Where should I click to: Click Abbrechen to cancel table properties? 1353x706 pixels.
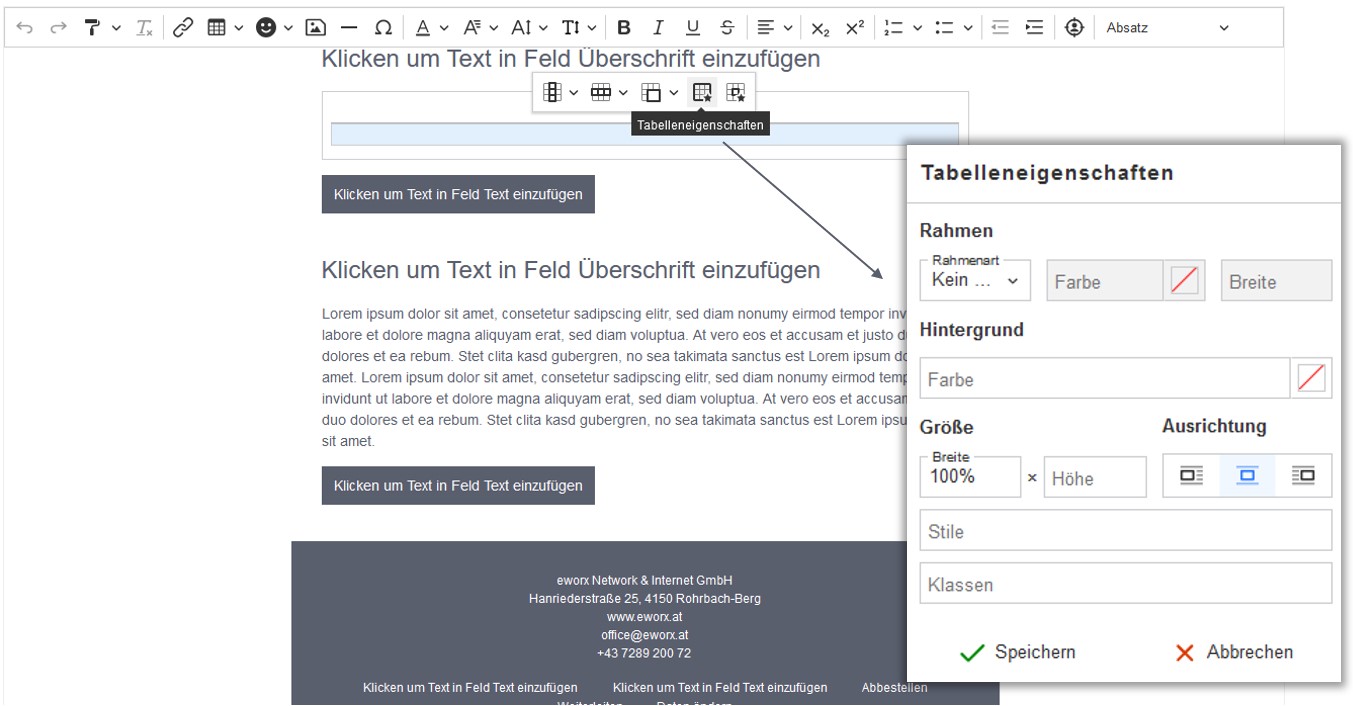point(1234,652)
